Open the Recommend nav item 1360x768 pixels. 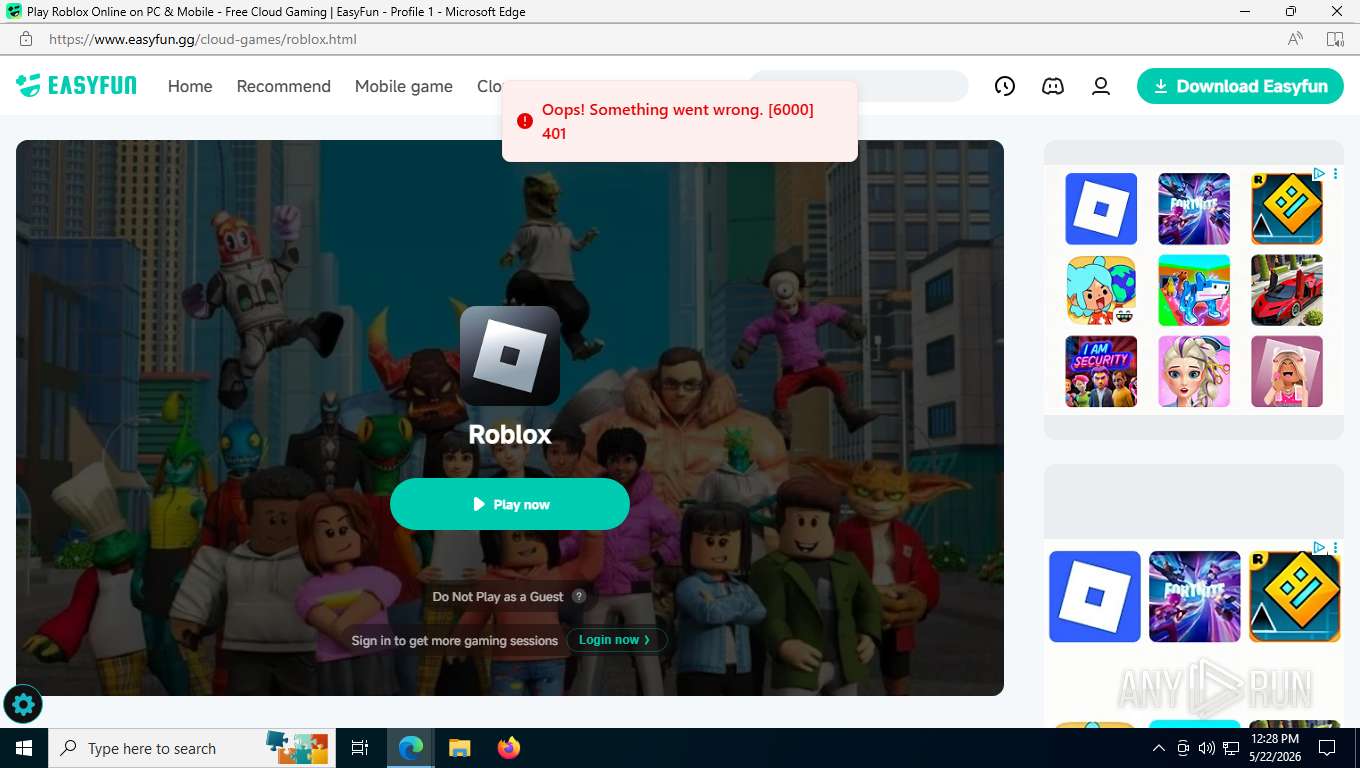pyautogui.click(x=284, y=86)
